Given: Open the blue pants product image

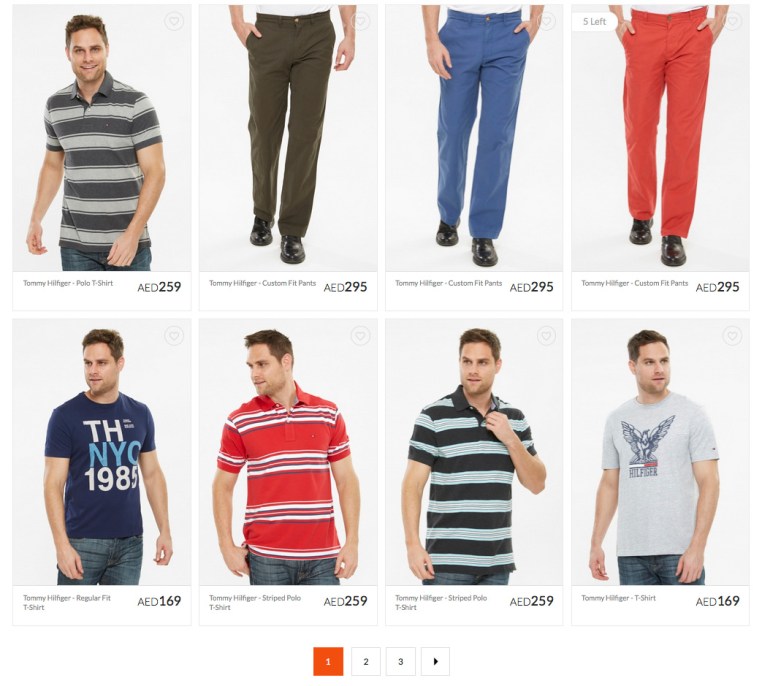Looking at the screenshot, I should (x=474, y=138).
